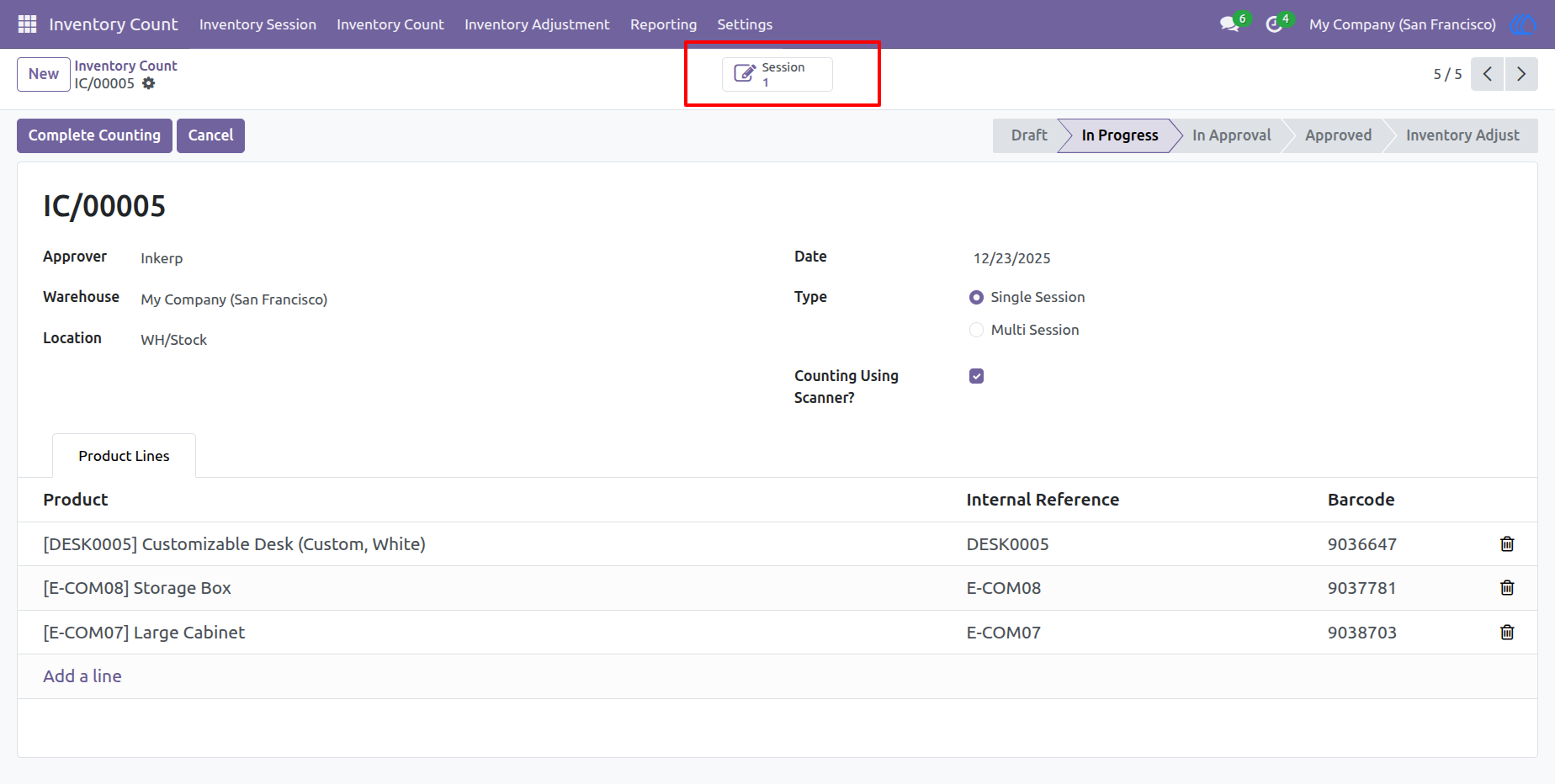The width and height of the screenshot is (1555, 784).
Task: Select the Inventory Adjust status stage
Action: [x=1462, y=135]
